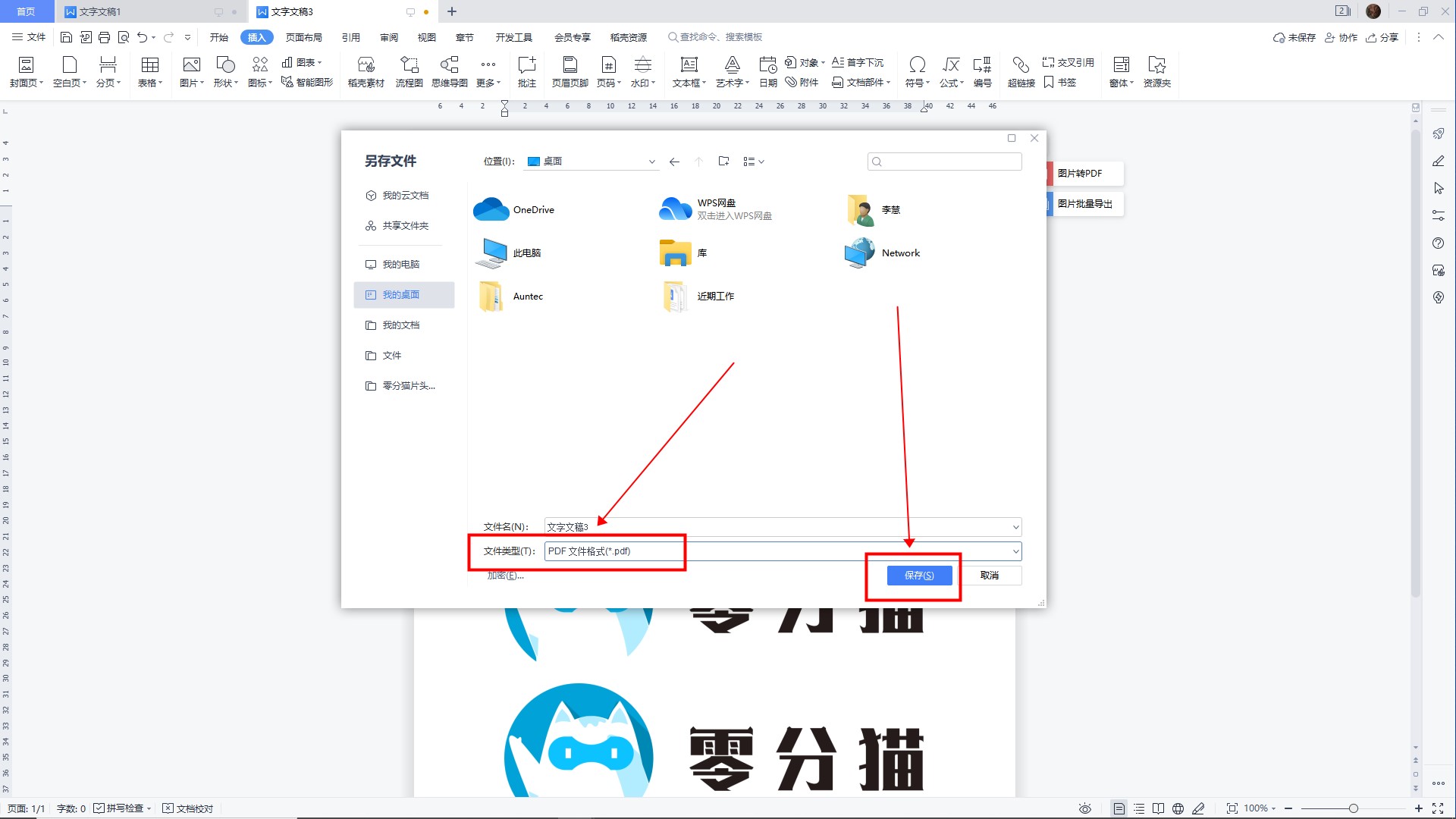The width and height of the screenshot is (1456, 819).
Task: Adjust the zoom slider handle
Action: point(1353,808)
